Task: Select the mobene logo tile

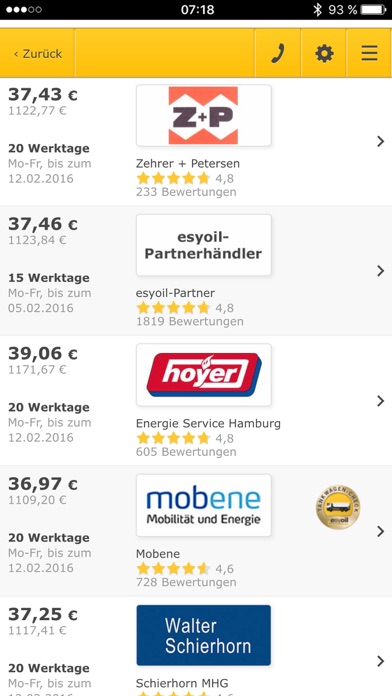Action: (x=204, y=505)
